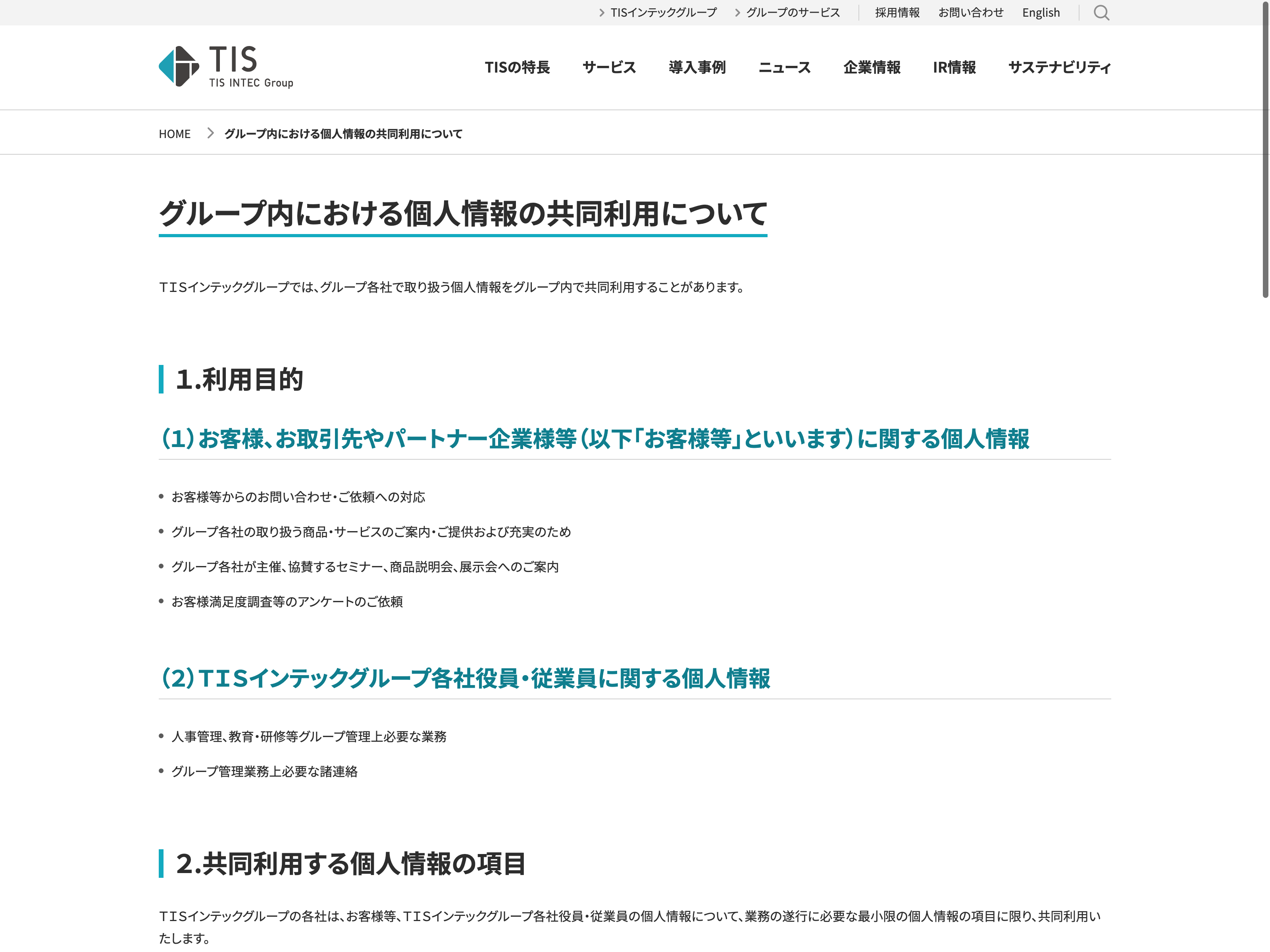Return to HOME via breadcrumb
The height and width of the screenshot is (952, 1270).
point(175,134)
